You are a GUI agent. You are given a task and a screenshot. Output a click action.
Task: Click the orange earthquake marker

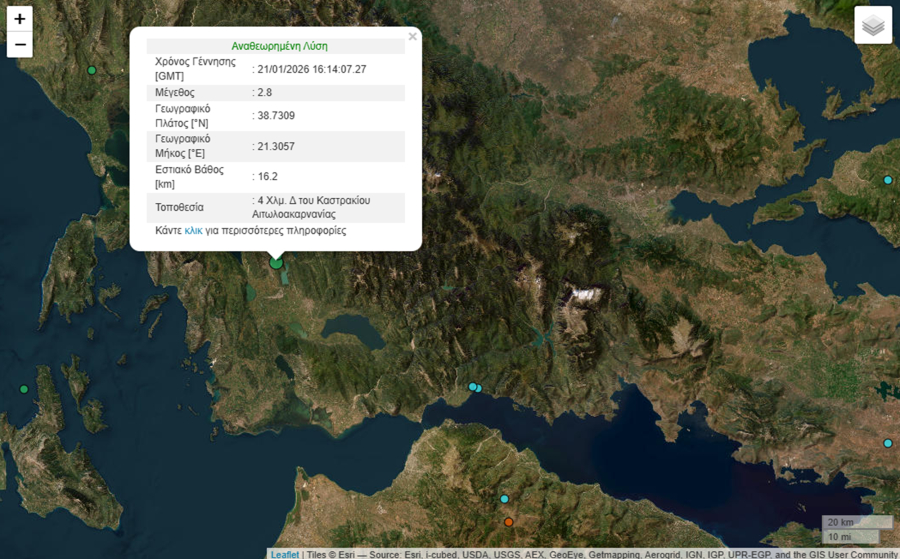click(x=509, y=522)
